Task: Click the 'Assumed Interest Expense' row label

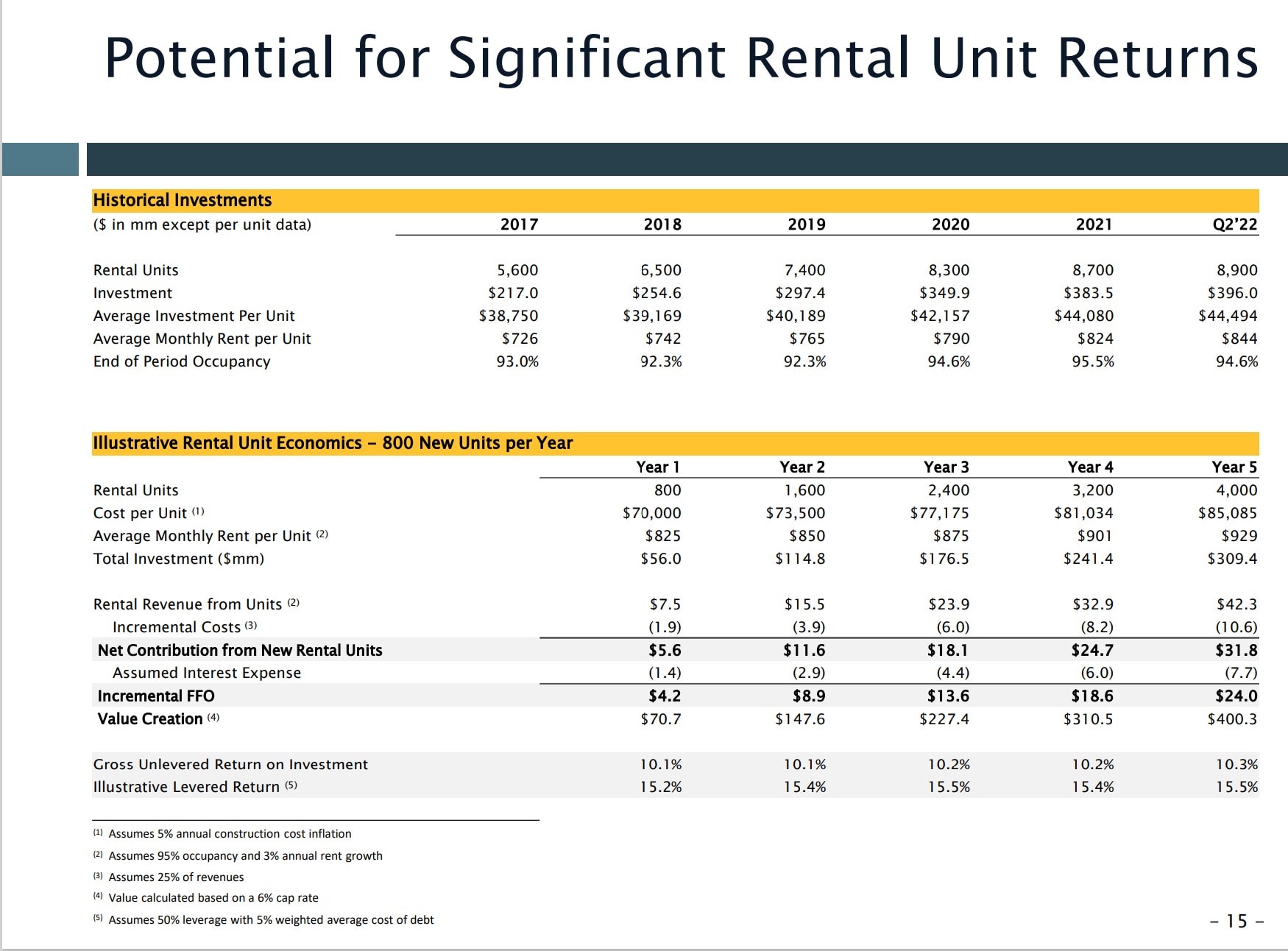Action: click(207, 673)
